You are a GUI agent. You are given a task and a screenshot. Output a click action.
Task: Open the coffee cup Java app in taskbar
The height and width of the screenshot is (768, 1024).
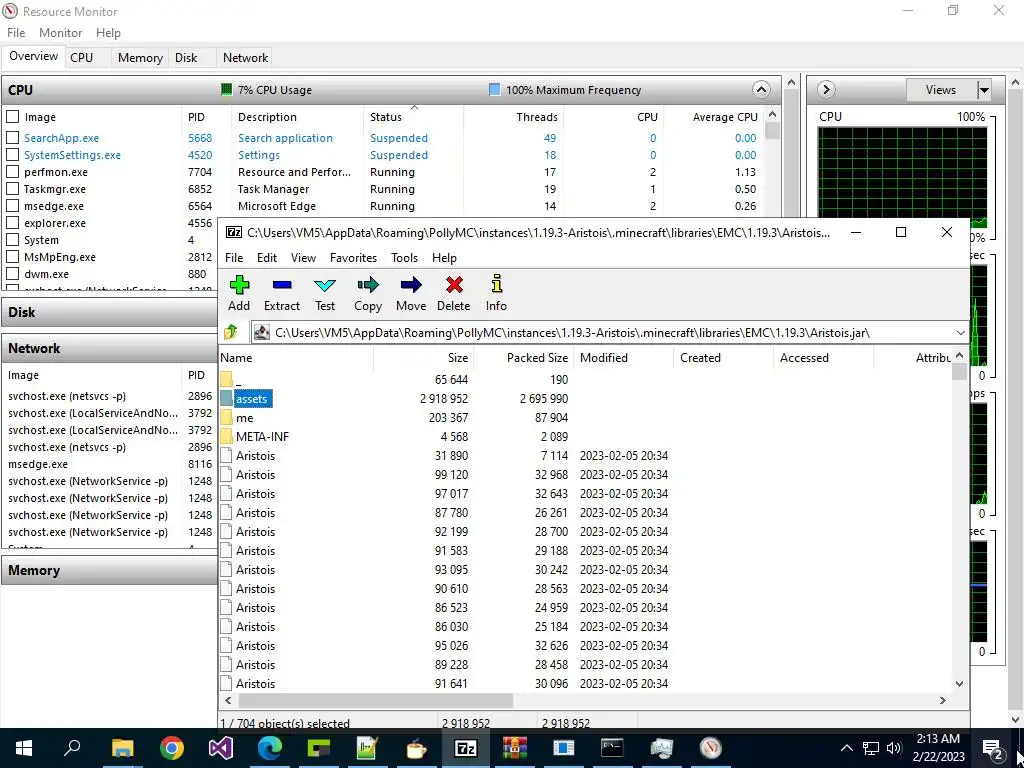click(417, 748)
